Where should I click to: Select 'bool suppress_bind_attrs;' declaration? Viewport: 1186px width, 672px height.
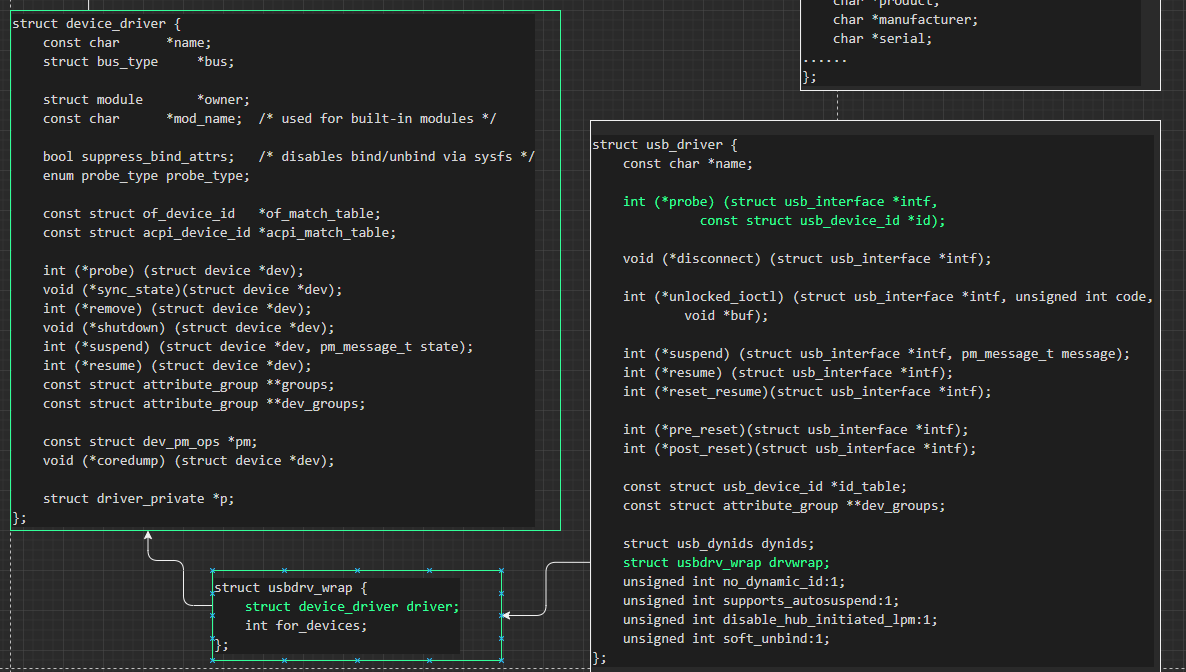pyautogui.click(x=139, y=157)
